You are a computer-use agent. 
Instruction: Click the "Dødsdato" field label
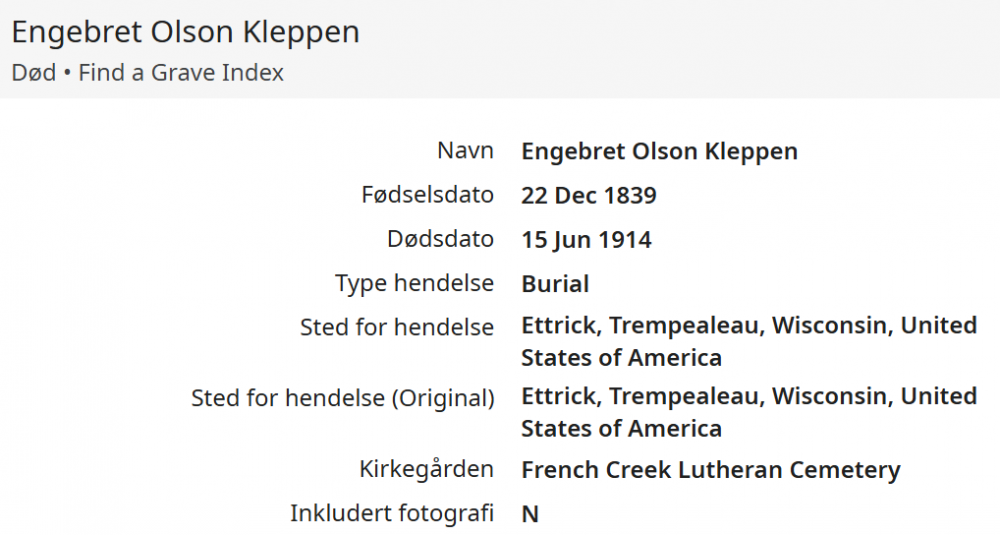coord(440,239)
